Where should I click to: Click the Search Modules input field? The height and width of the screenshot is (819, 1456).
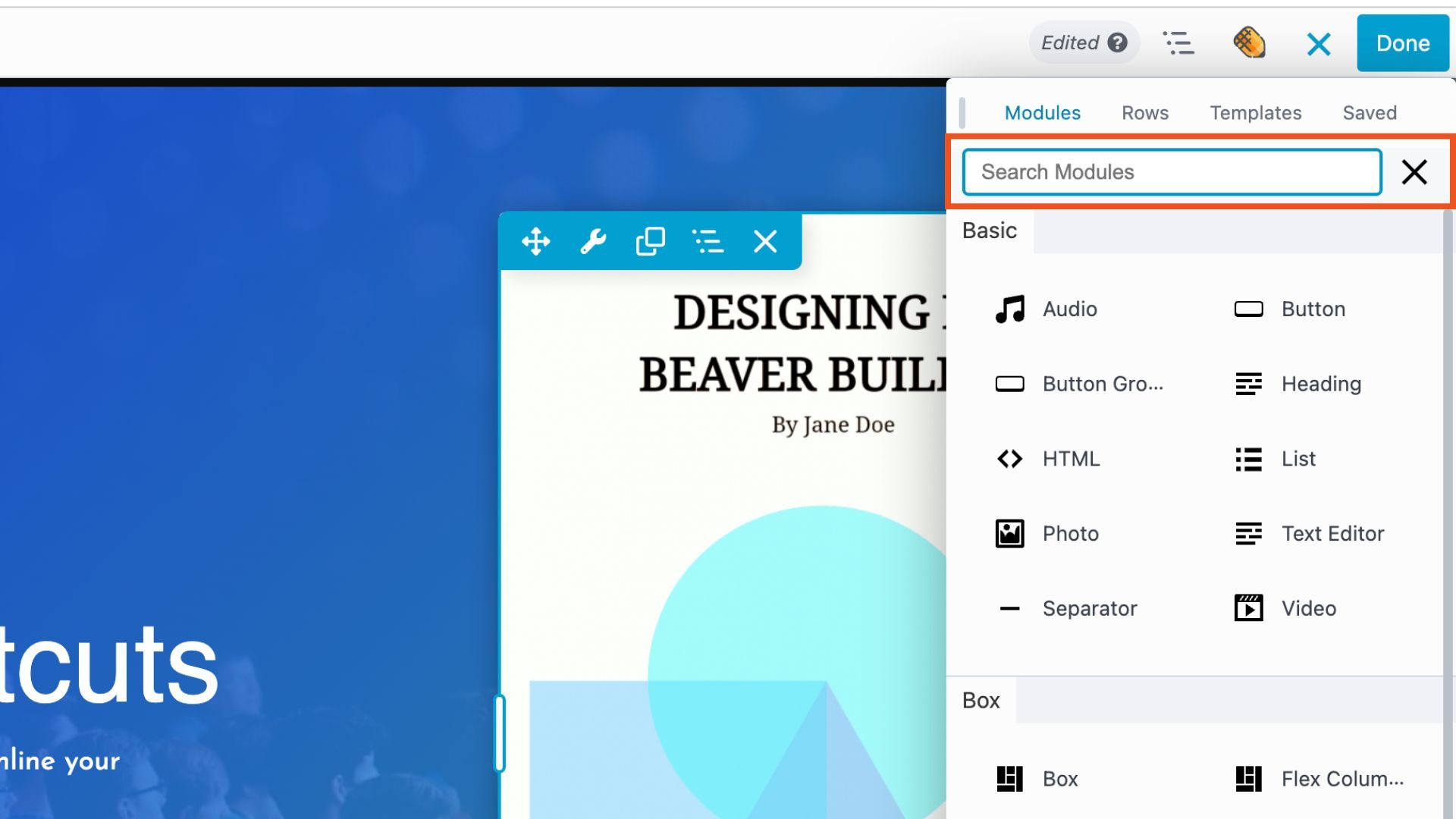tap(1172, 172)
